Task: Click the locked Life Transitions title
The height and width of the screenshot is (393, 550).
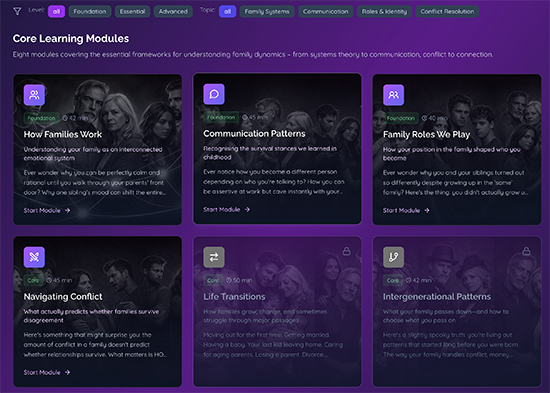Action: [x=234, y=297]
